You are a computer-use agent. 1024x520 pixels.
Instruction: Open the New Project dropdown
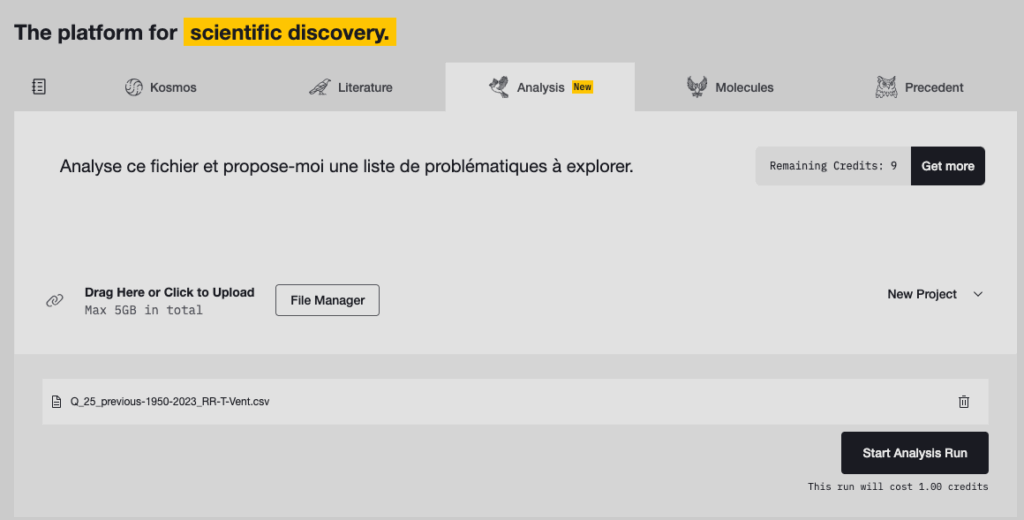922,294
